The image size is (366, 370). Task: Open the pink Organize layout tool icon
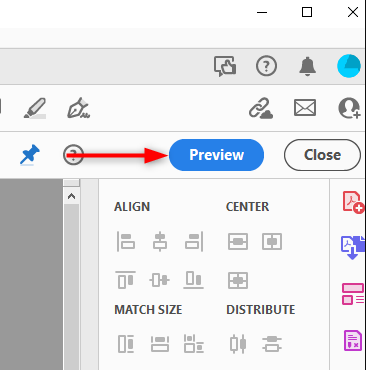point(353,294)
